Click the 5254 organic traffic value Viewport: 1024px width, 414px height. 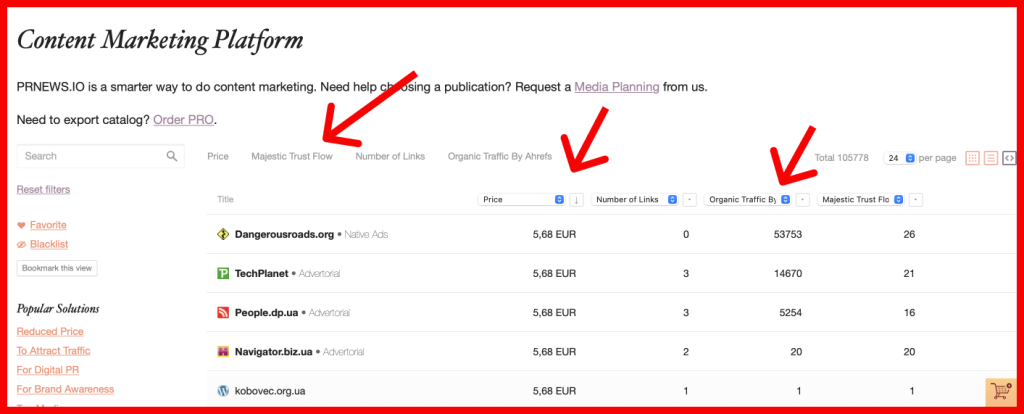click(791, 313)
